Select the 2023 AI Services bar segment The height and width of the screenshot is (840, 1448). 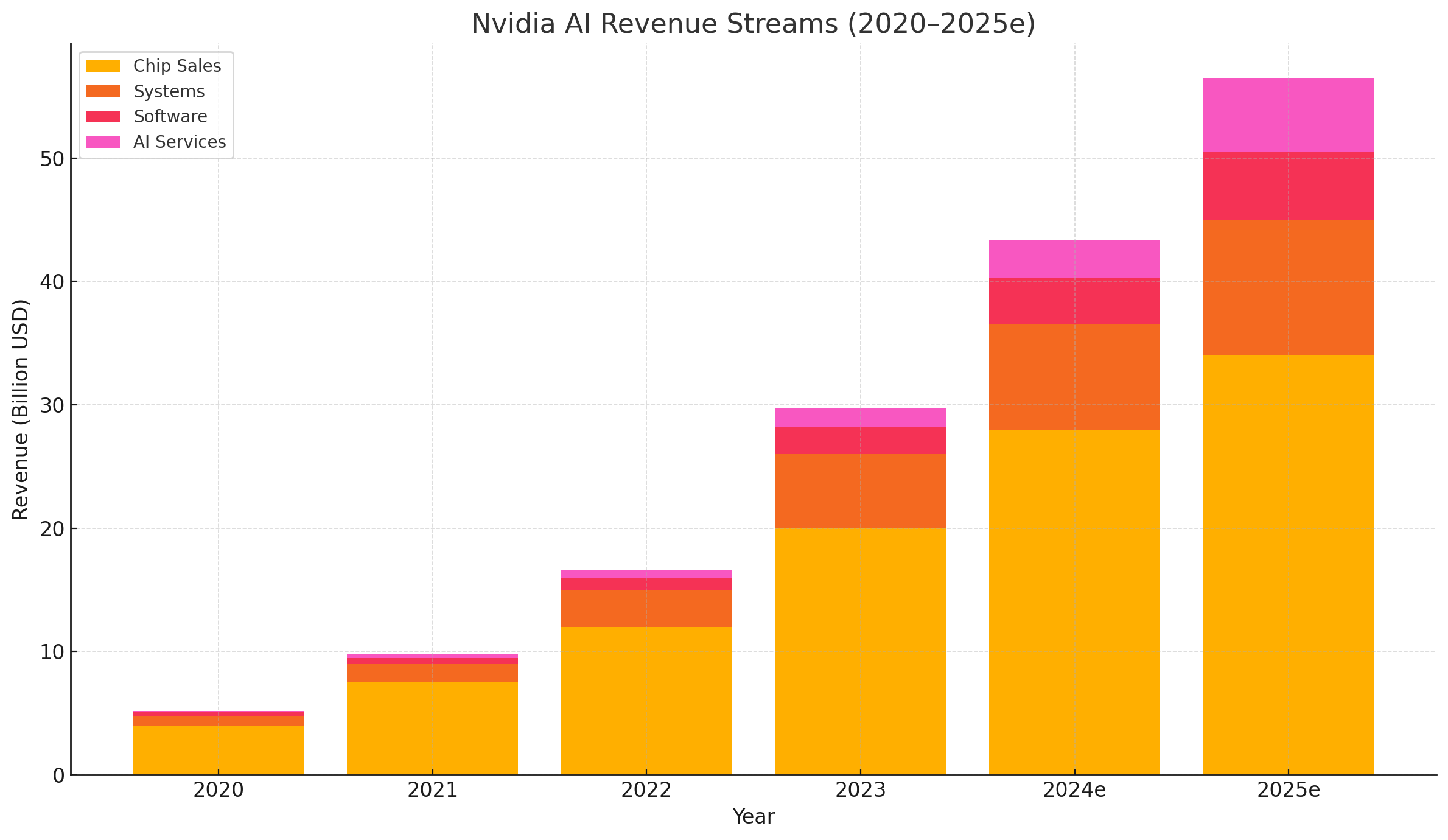pos(861,418)
